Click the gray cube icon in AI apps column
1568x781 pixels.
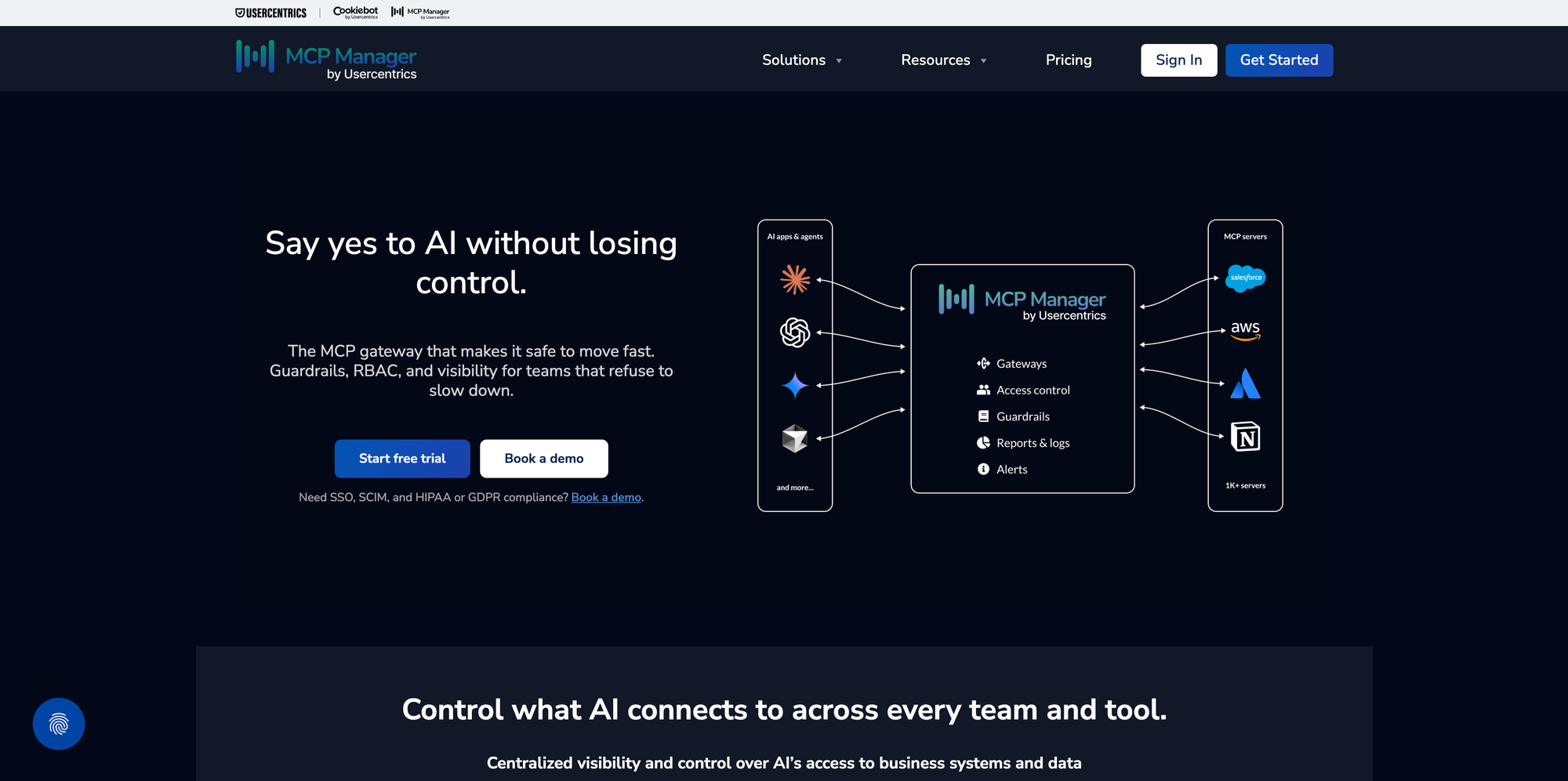point(795,438)
